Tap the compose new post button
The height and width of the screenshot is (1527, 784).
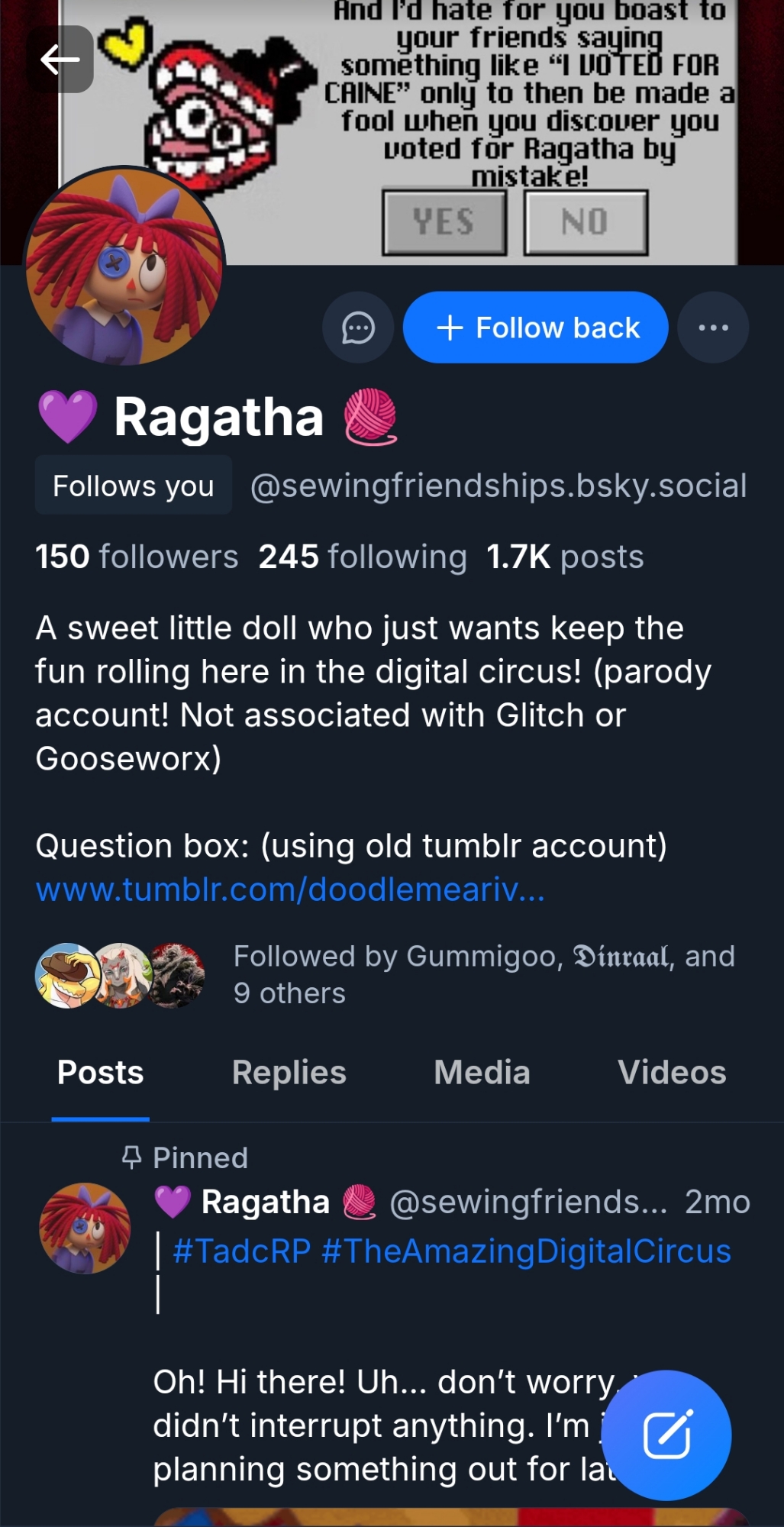point(669,1435)
